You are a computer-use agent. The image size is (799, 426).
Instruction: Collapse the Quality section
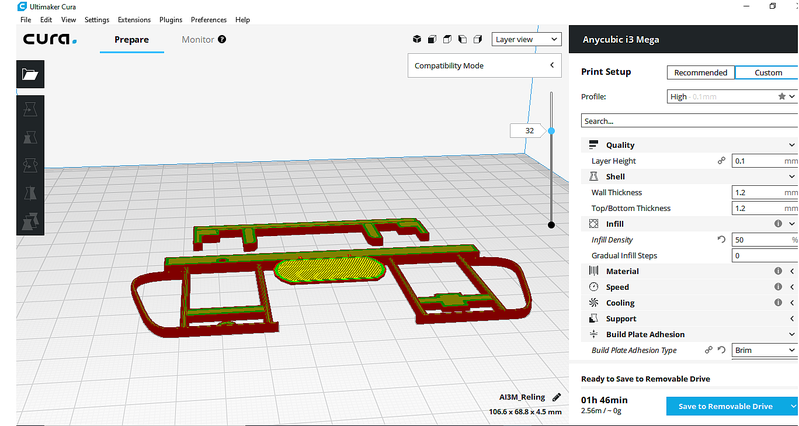click(x=792, y=145)
